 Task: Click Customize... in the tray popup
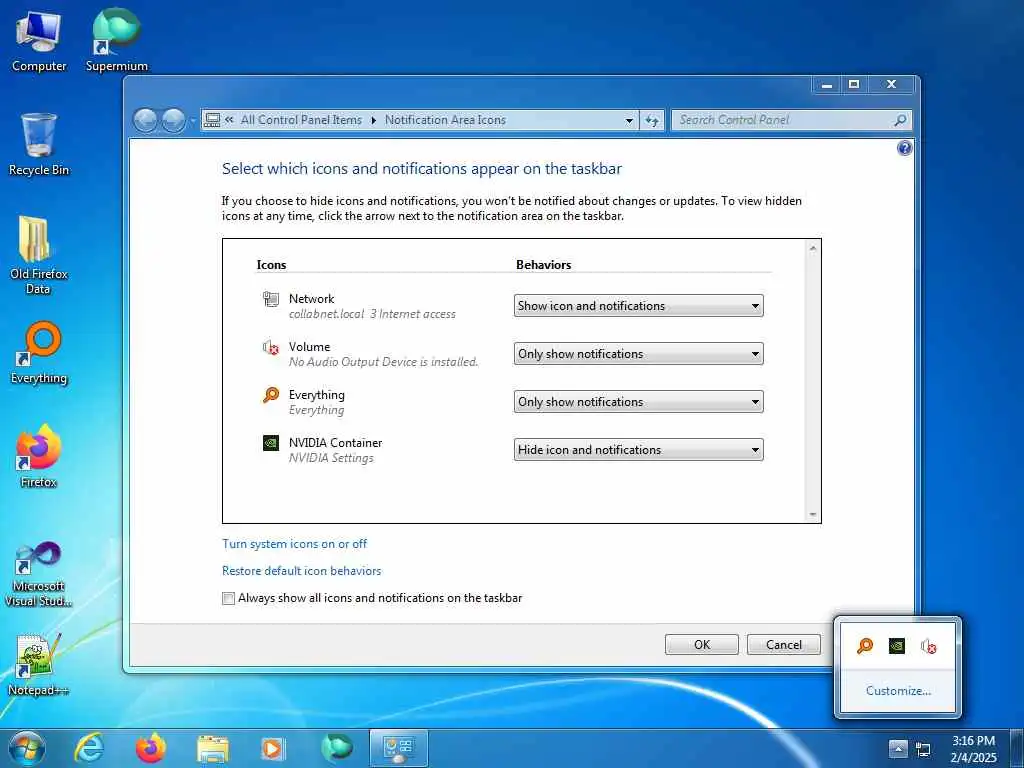coord(898,691)
